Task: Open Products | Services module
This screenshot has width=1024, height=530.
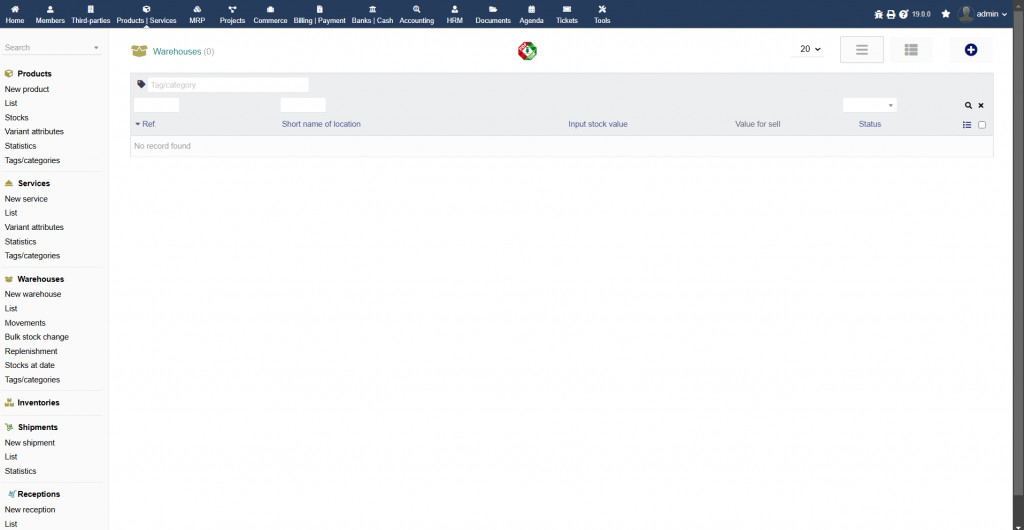Action: point(146,14)
